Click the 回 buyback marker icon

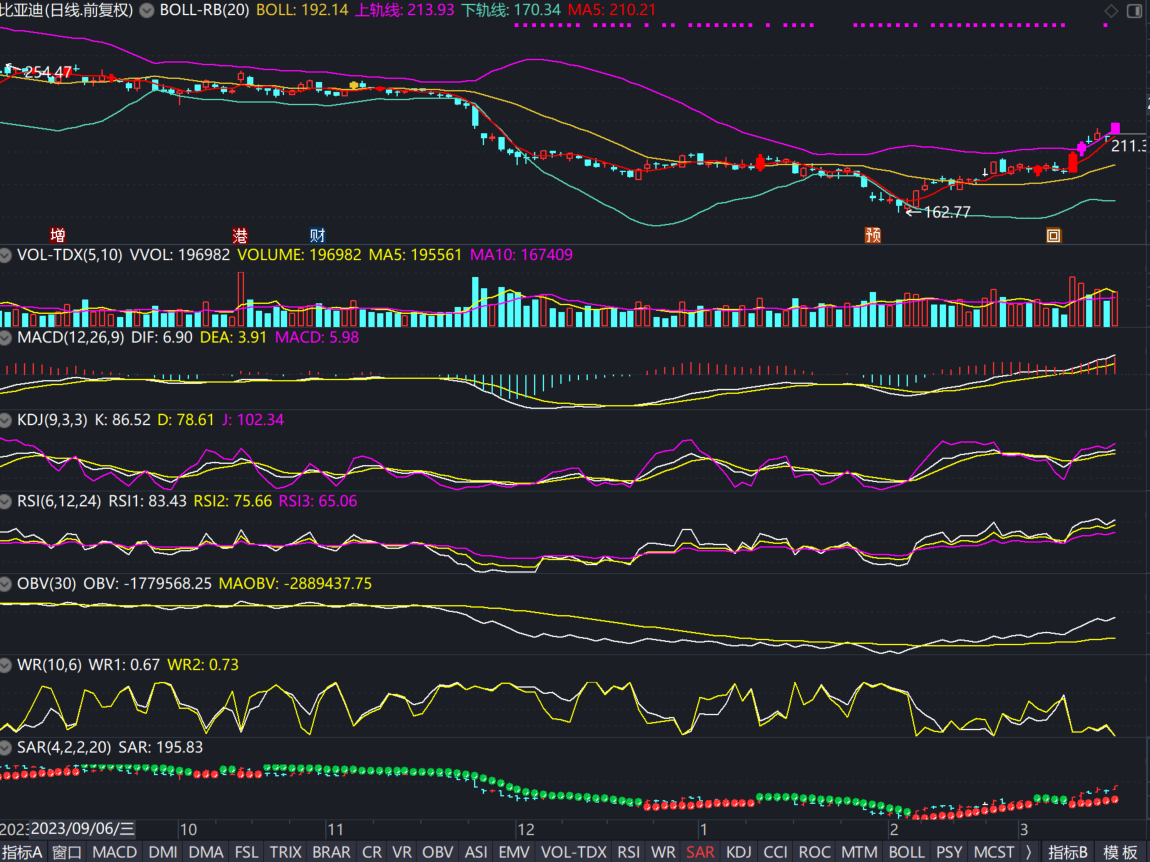(x=1053, y=236)
